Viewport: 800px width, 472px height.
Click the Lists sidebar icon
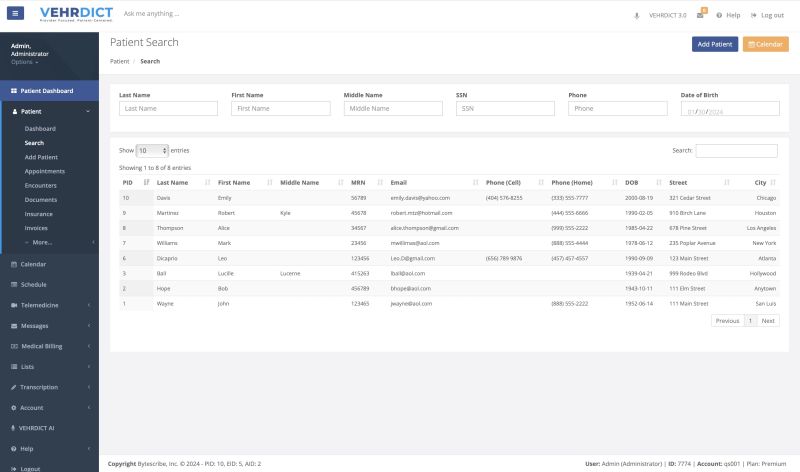coord(14,367)
